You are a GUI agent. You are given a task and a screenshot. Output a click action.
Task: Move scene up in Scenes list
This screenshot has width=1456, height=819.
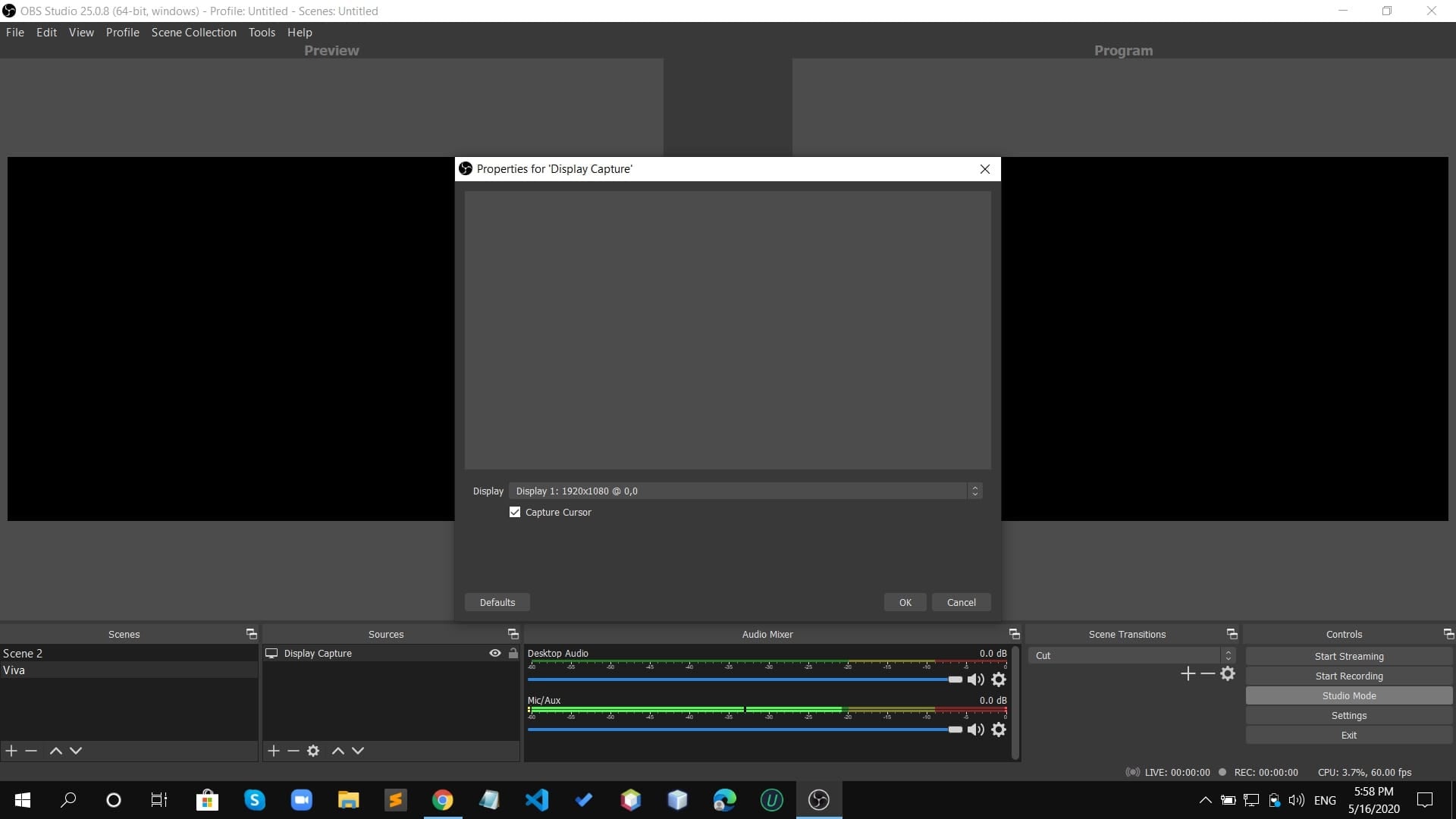[55, 751]
